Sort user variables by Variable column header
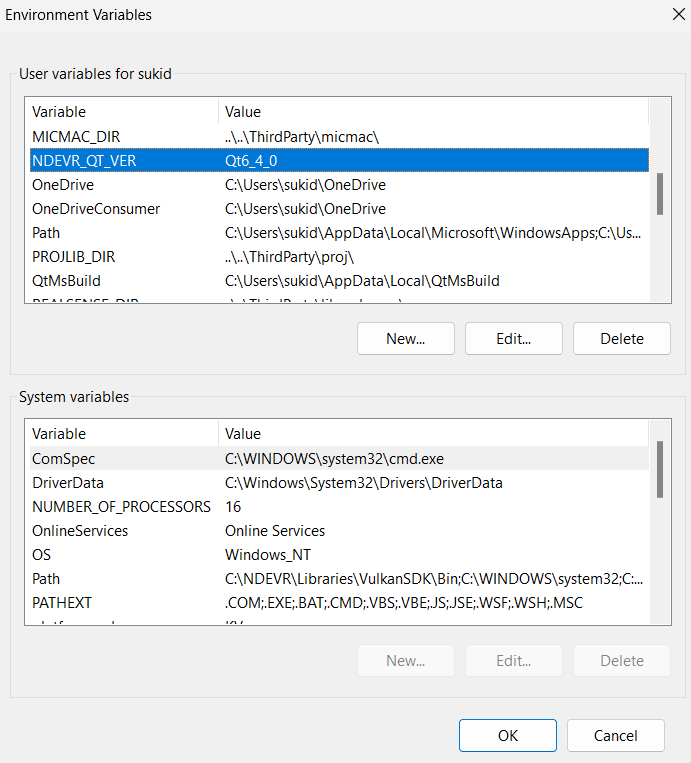Viewport: 691px width, 763px height. pos(120,111)
